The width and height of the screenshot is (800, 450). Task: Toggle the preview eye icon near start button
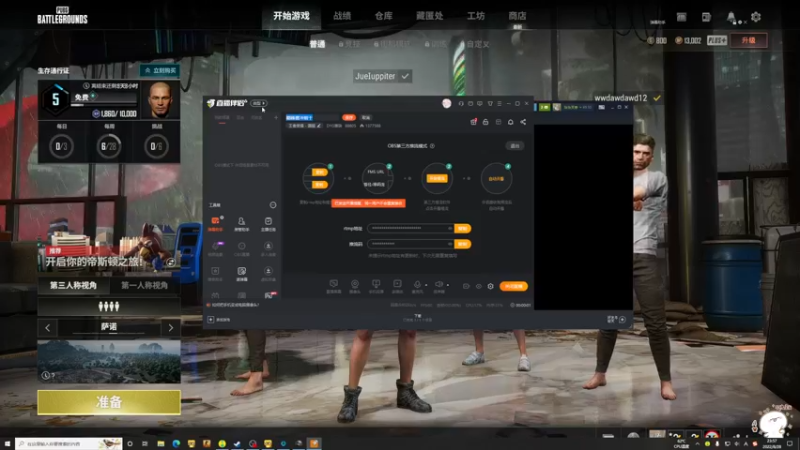click(x=478, y=286)
